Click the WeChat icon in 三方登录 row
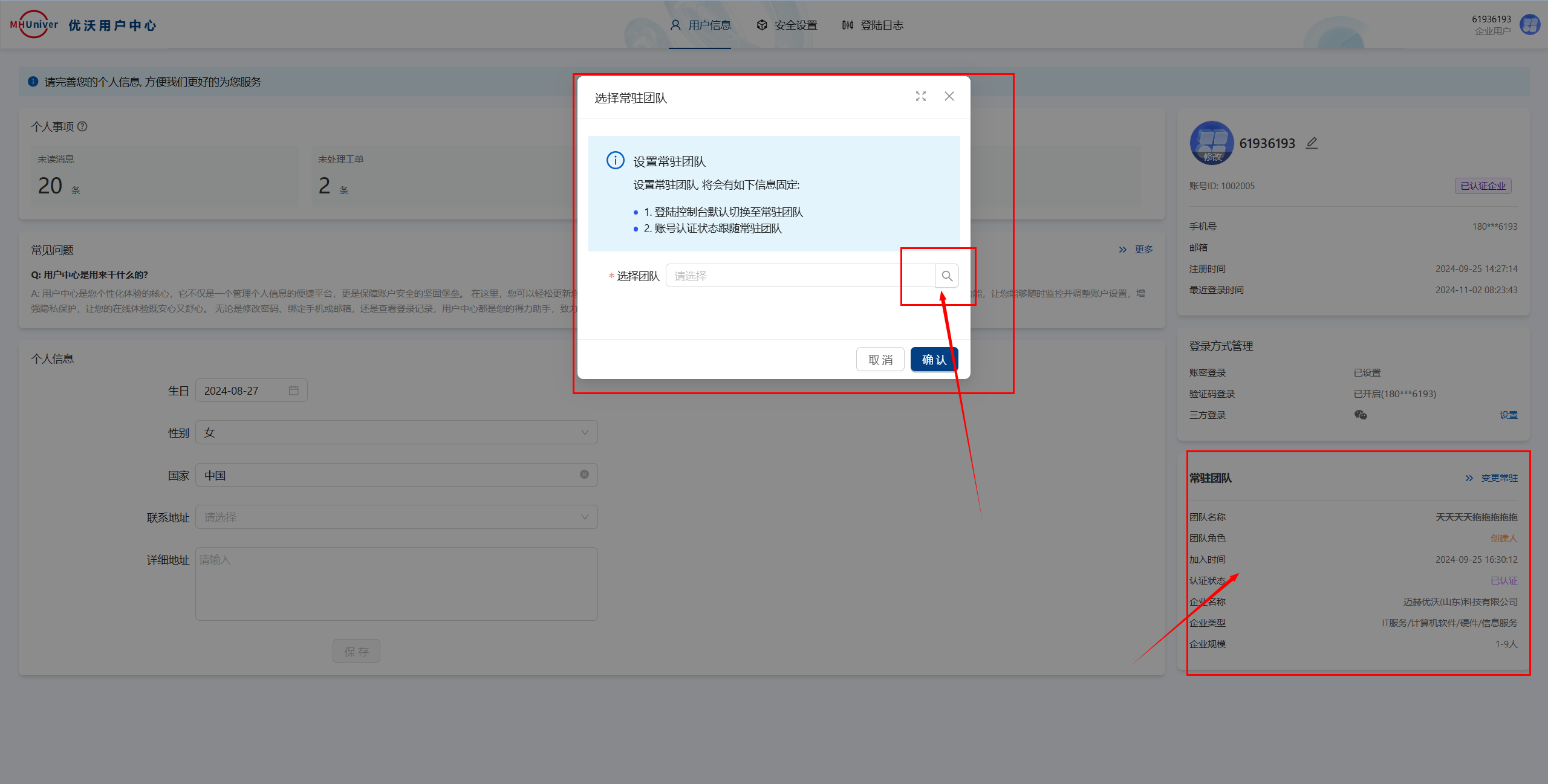This screenshot has width=1548, height=784. (x=1360, y=415)
